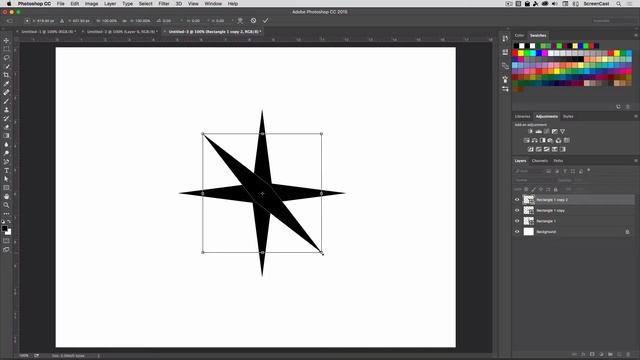Viewport: 640px width, 360px height.
Task: Select the Magic Wand tool
Action: [6, 66]
